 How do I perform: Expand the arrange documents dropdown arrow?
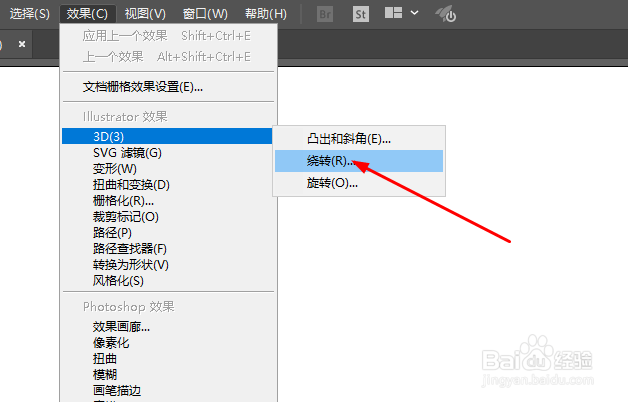click(415, 13)
